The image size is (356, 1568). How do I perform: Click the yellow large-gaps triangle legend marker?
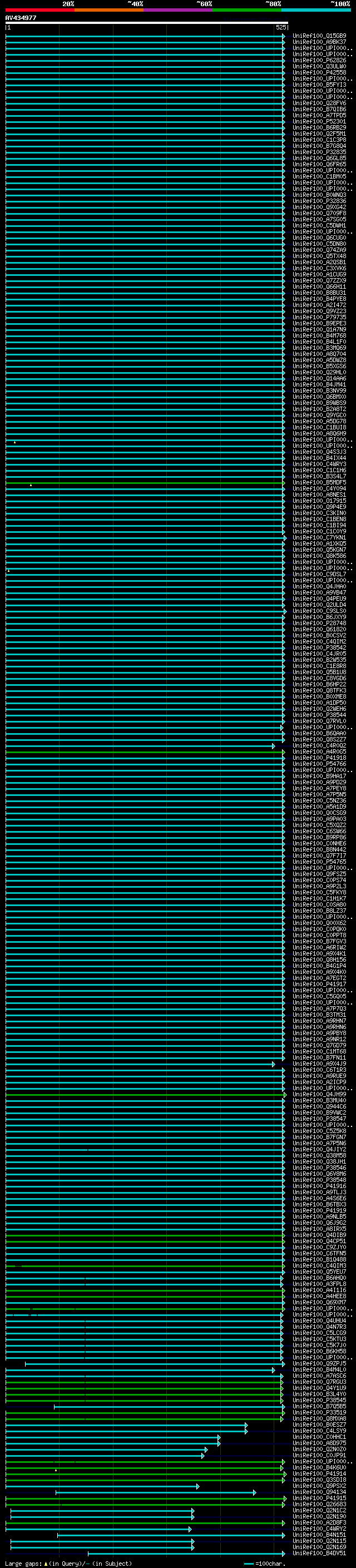(x=46, y=1563)
